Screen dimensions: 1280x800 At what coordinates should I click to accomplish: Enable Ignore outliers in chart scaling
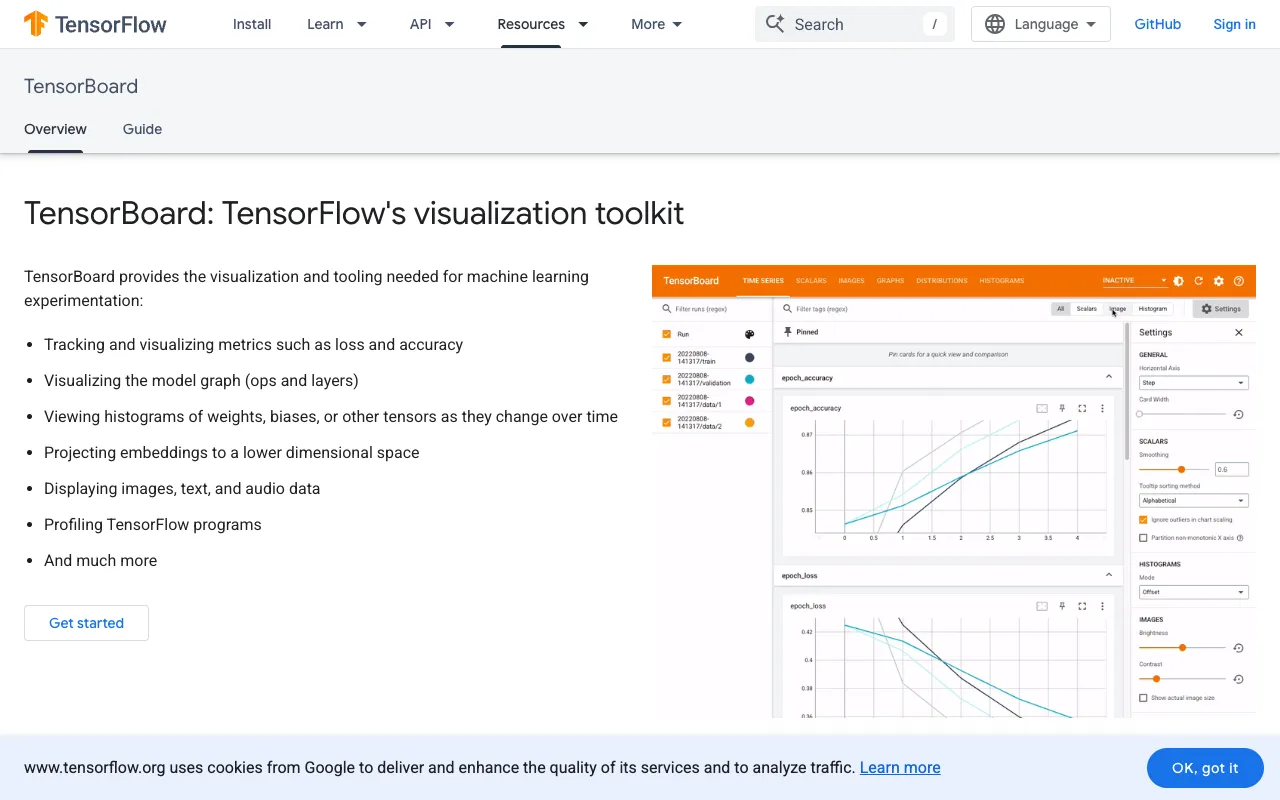pos(1144,519)
